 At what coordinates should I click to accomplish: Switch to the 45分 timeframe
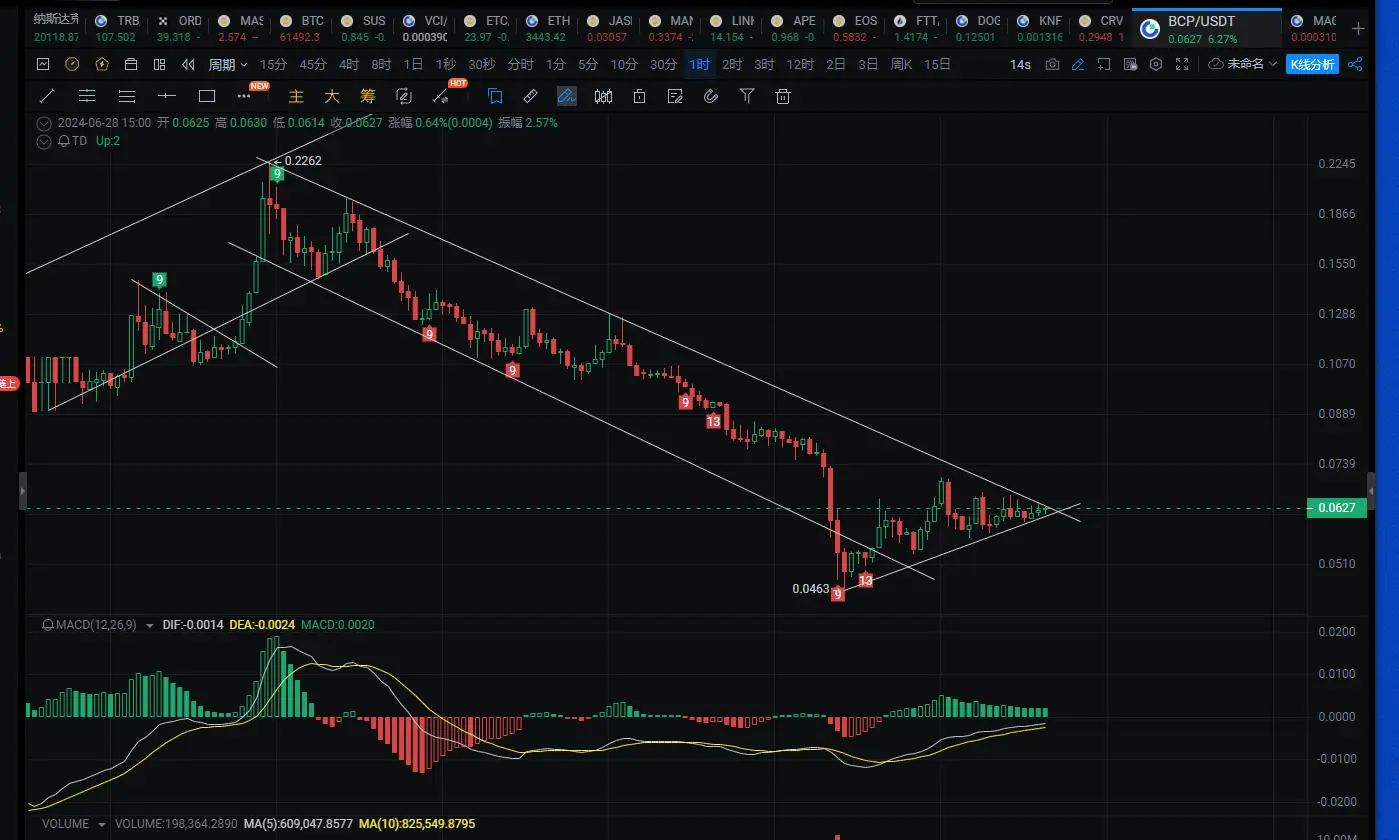(313, 65)
